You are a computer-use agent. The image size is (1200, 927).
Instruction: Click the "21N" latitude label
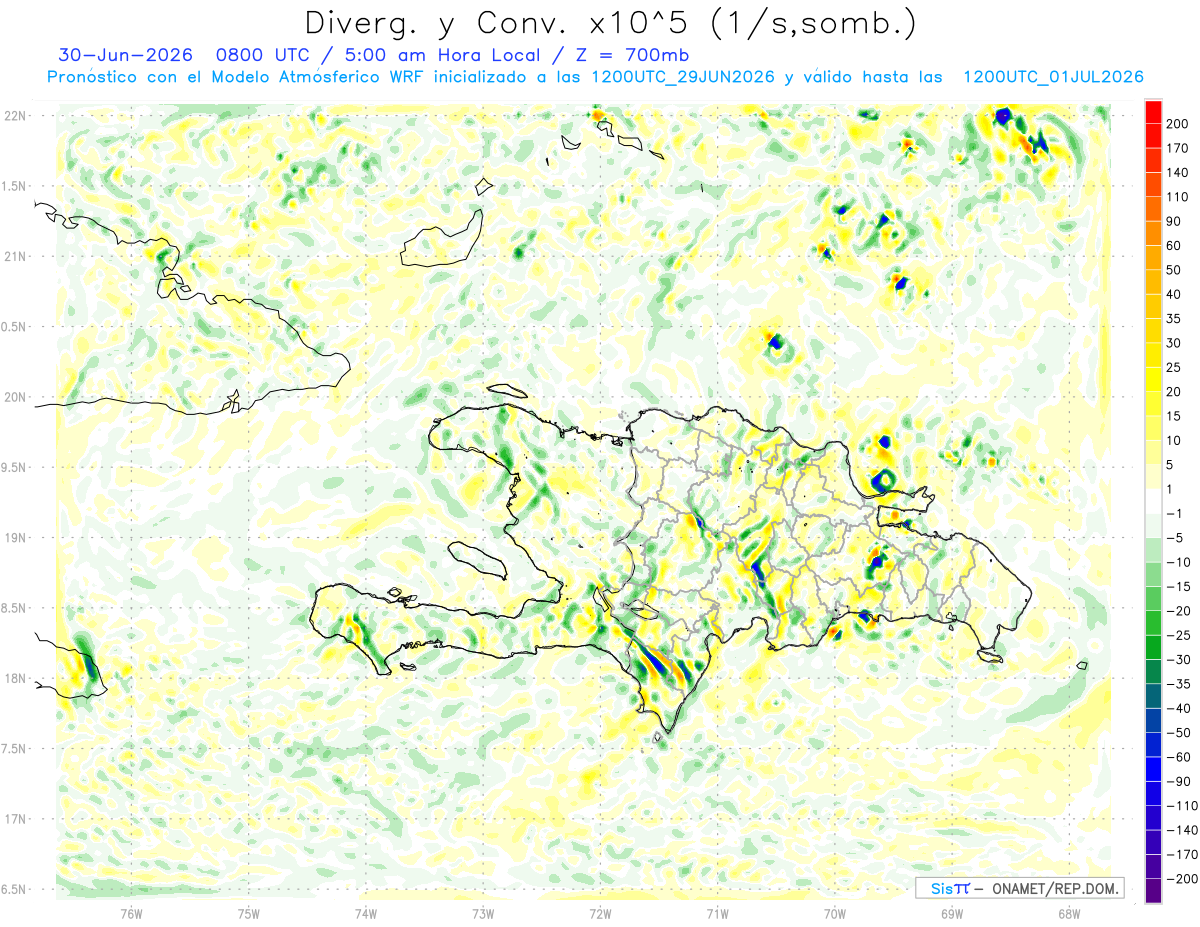click(15, 256)
